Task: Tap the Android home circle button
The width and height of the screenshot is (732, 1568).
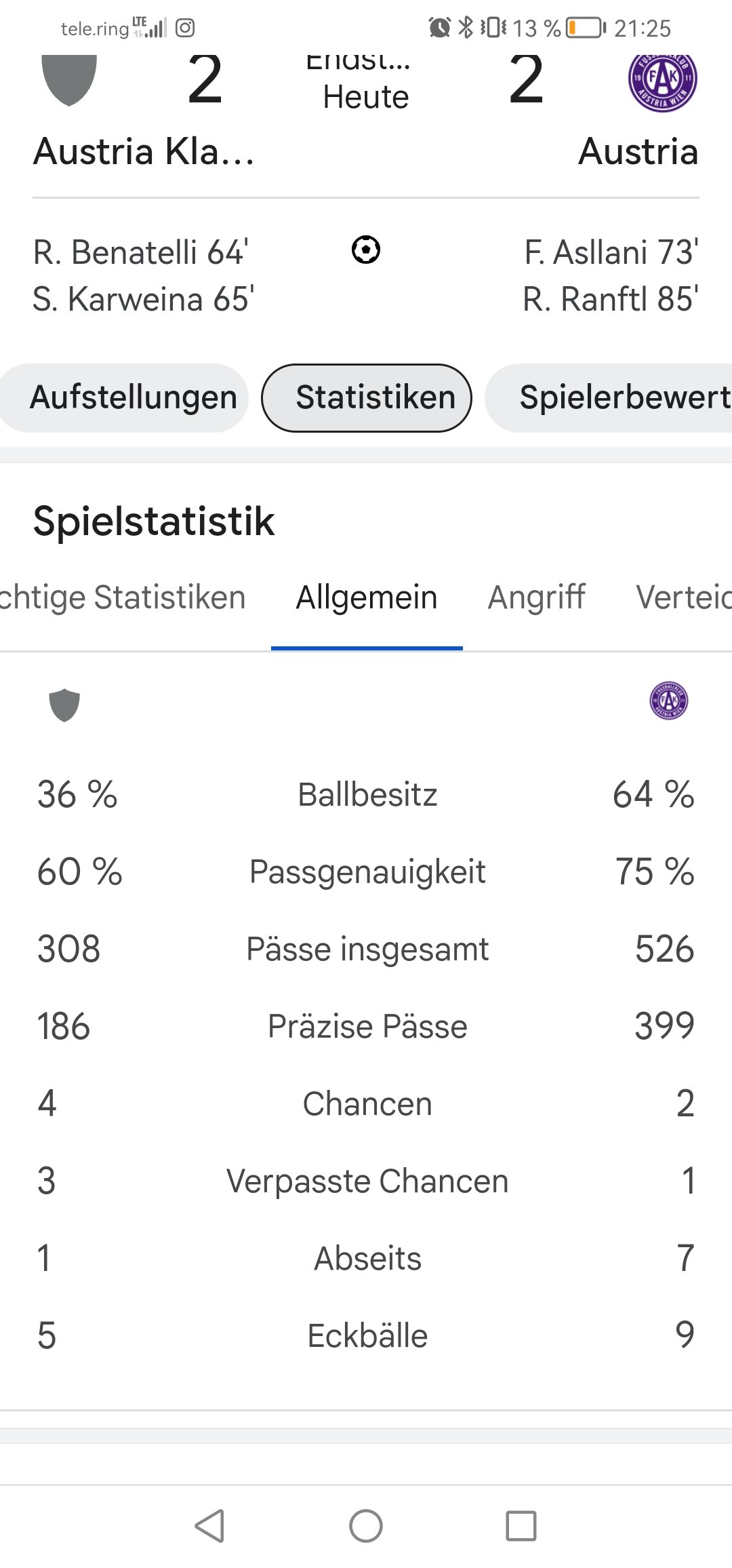Action: click(x=366, y=1526)
